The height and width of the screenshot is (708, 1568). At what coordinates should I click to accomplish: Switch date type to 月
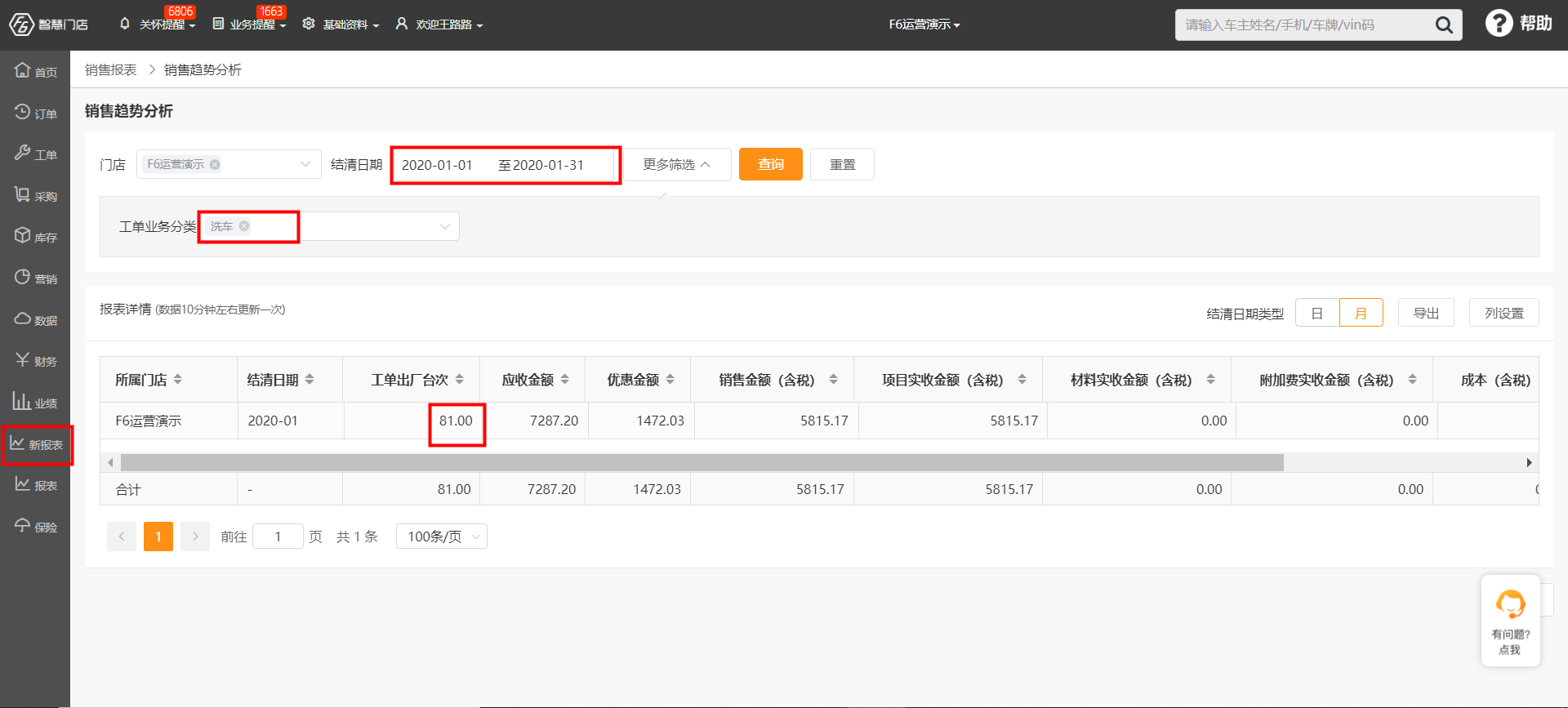click(1361, 313)
